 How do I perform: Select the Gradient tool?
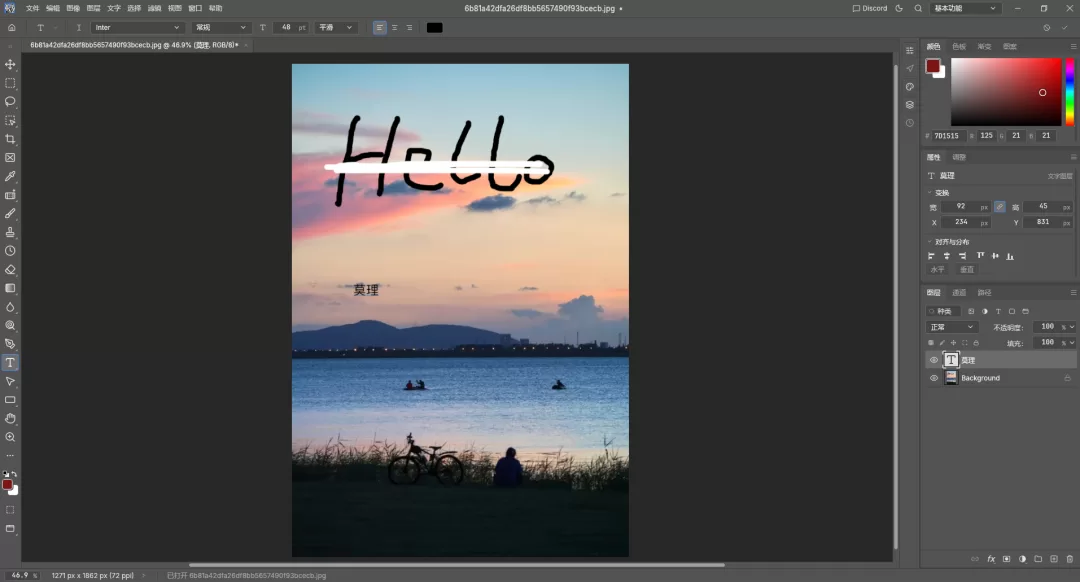[10, 288]
